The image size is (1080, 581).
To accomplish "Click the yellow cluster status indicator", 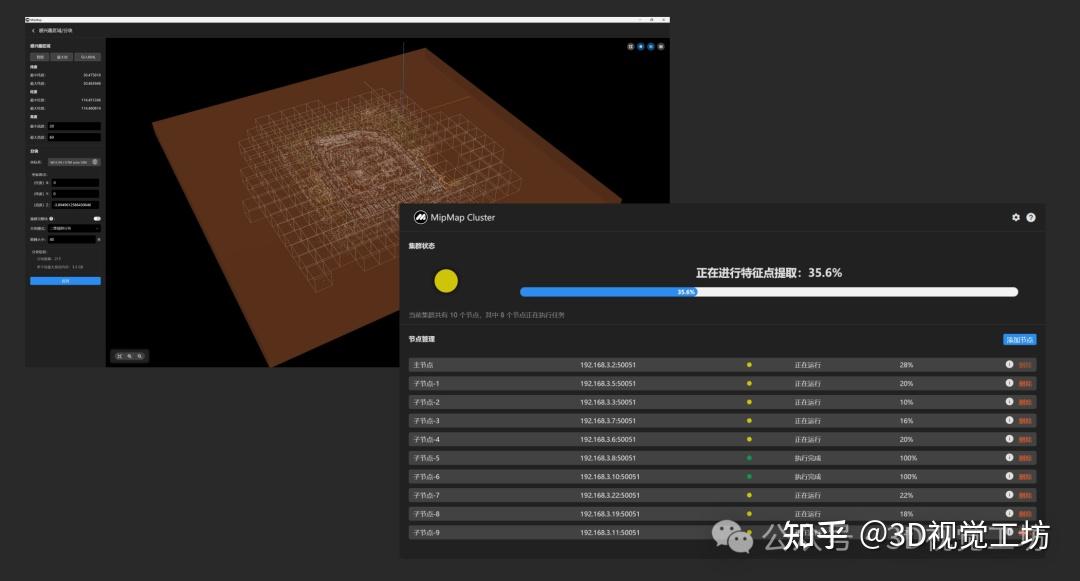I will (446, 281).
